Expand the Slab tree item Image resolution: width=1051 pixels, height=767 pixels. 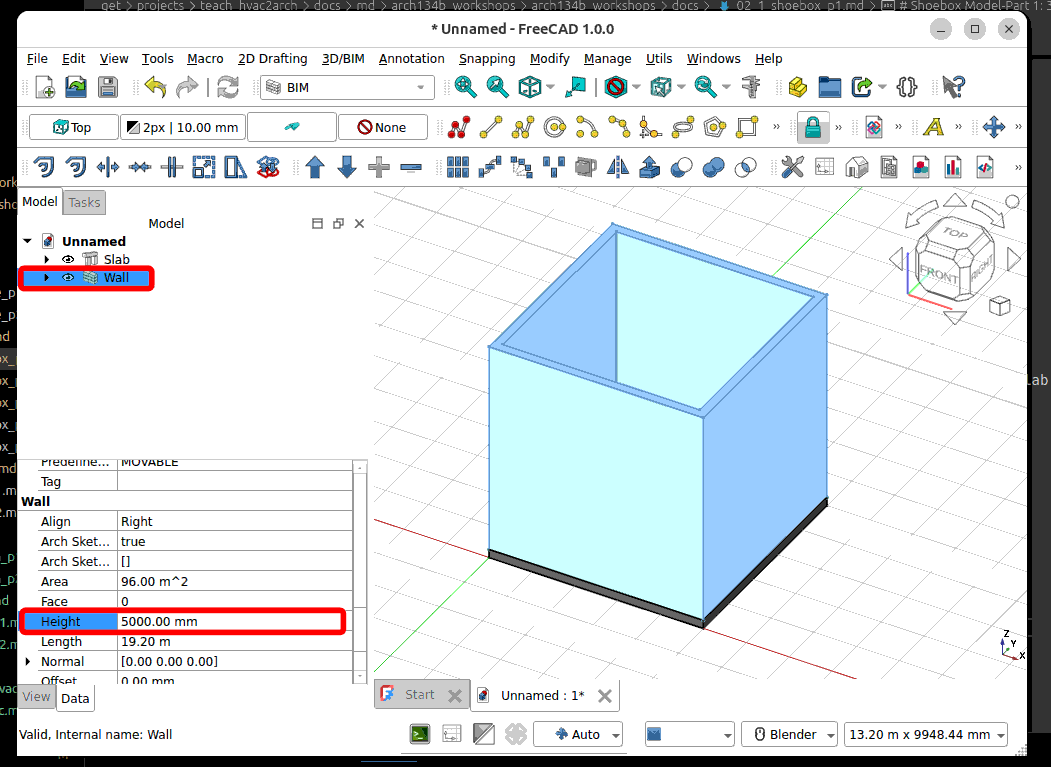pyautogui.click(x=46, y=260)
